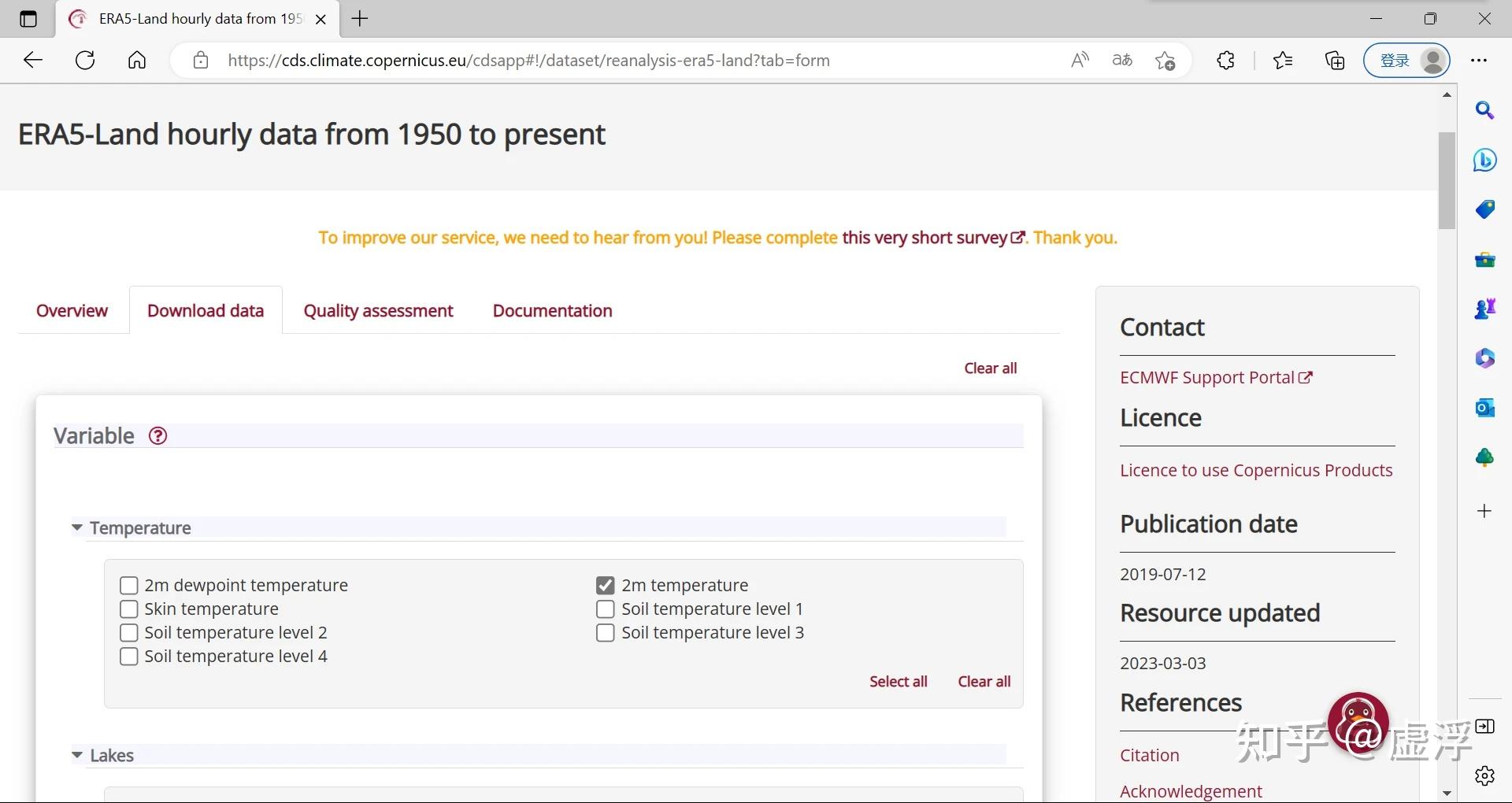Check the Skin temperature checkbox
The width and height of the screenshot is (1512, 803).
point(128,609)
